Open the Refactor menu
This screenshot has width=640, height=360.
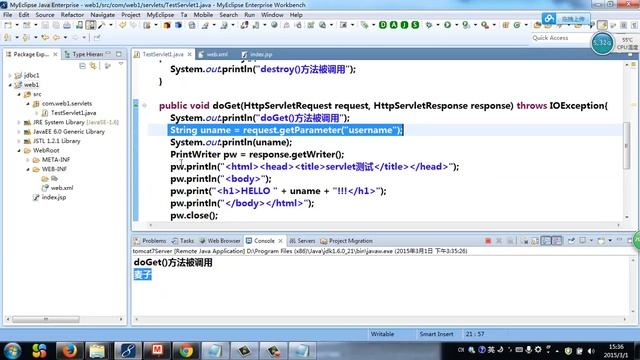72,15
